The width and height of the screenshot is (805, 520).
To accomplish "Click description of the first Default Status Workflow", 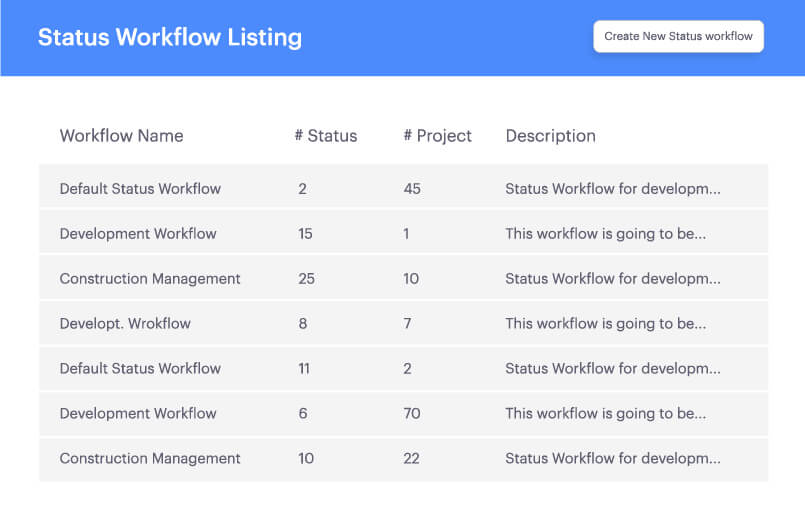I will (x=612, y=188).
